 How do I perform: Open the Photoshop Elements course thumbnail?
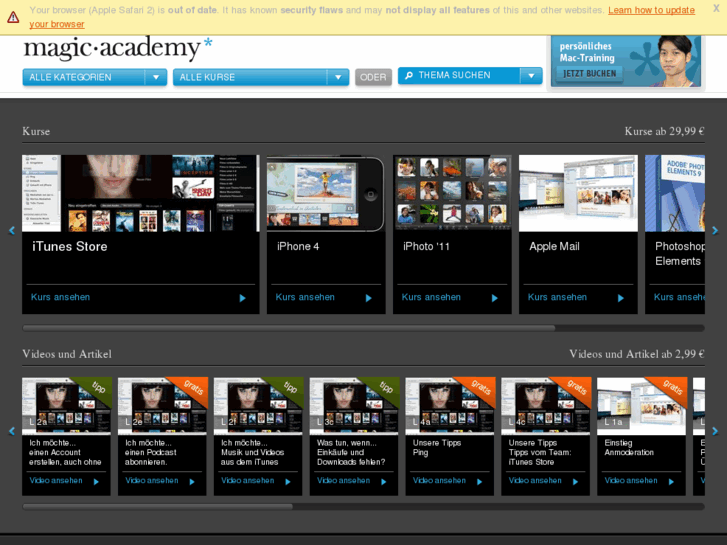(675, 193)
